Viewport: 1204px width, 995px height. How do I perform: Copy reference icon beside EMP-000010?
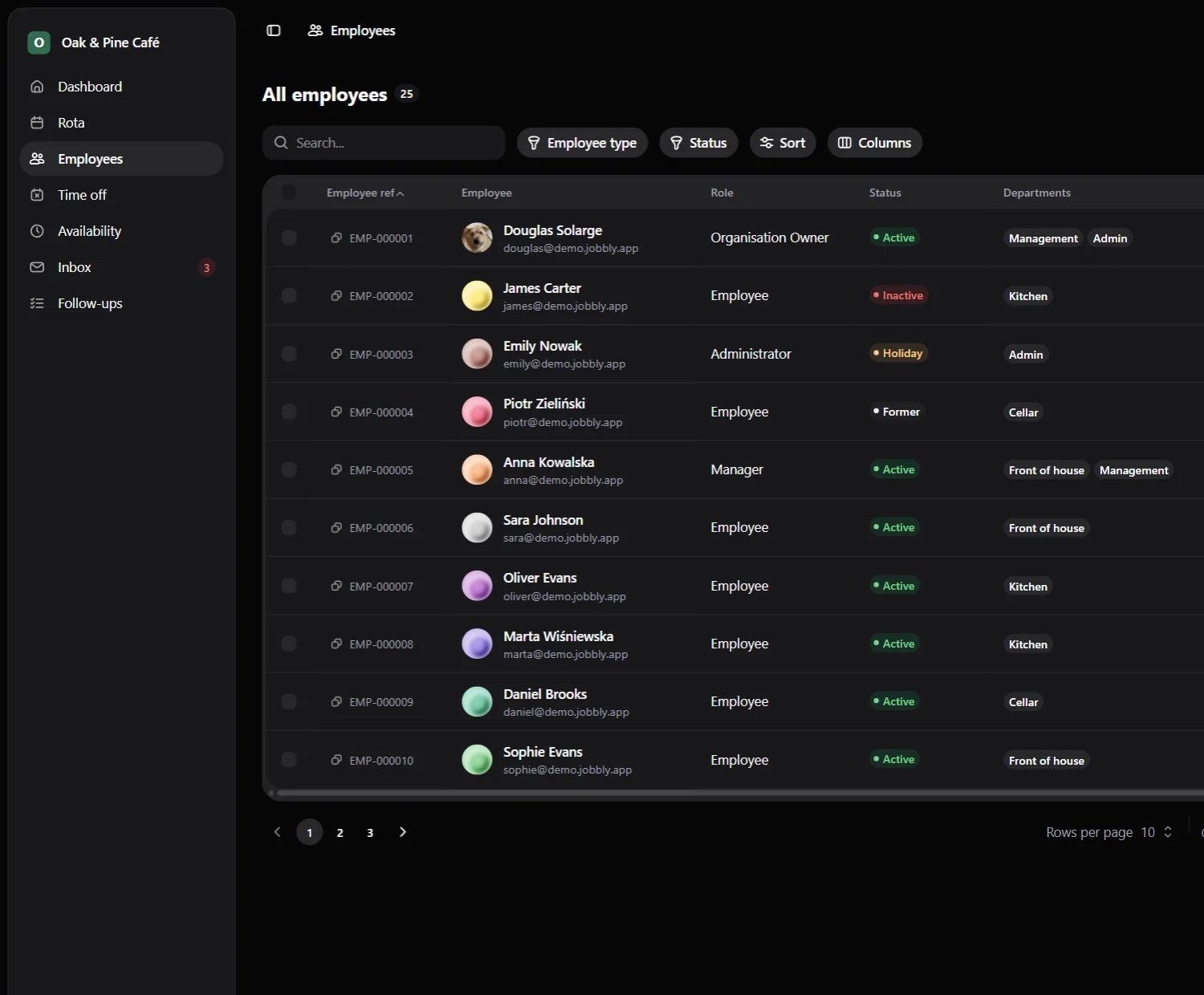(x=336, y=759)
